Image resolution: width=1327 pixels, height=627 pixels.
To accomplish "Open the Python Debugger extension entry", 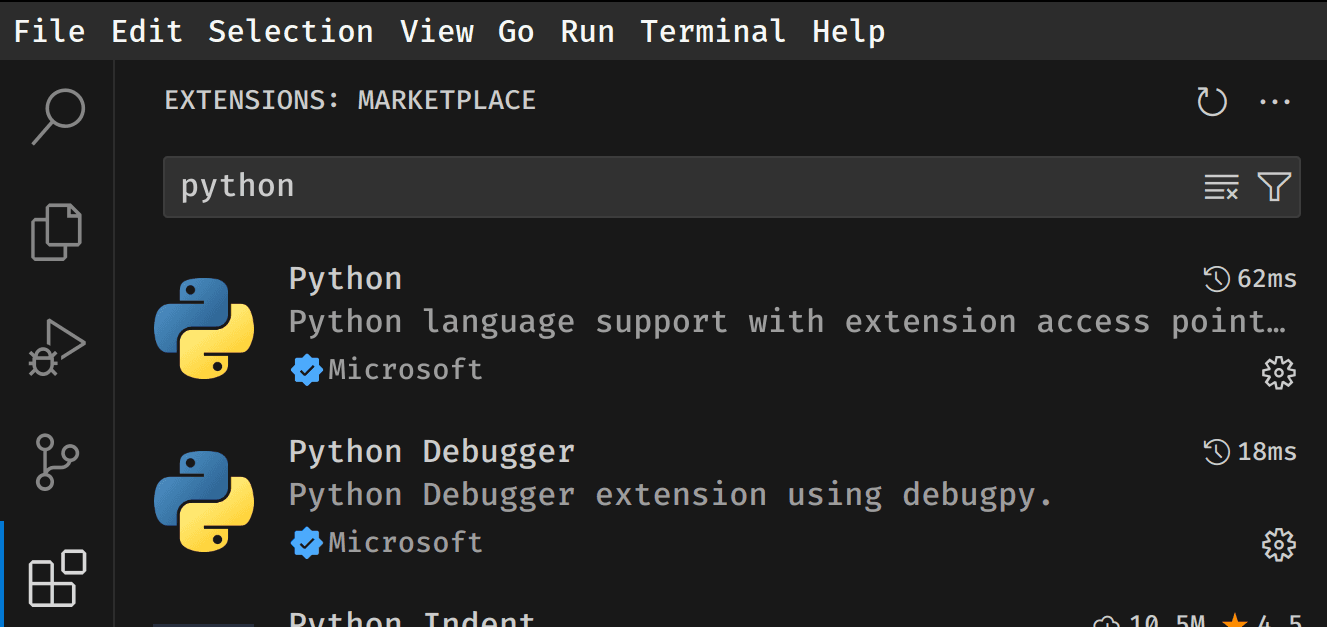I will [432, 452].
